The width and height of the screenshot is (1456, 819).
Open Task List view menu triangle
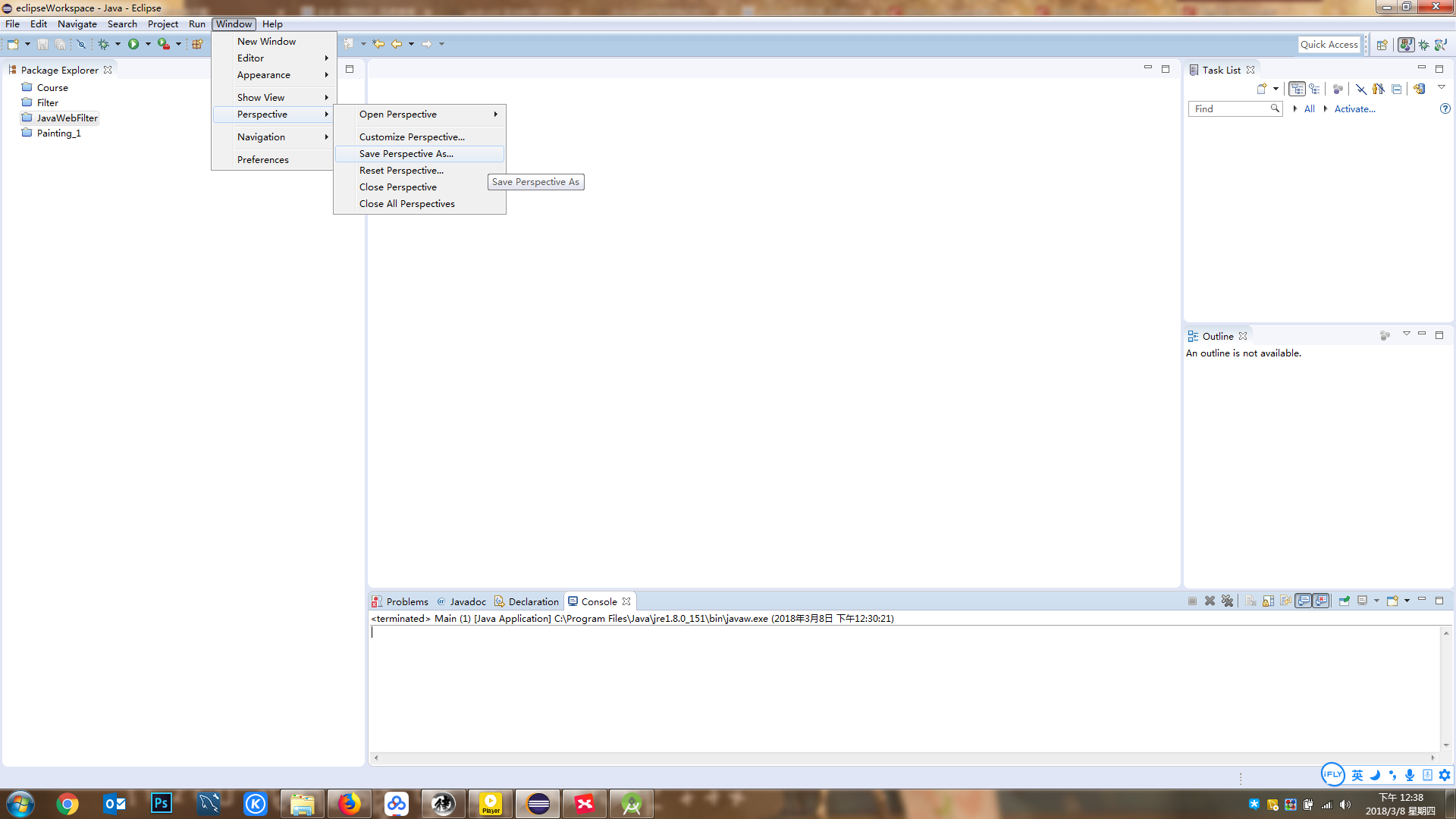[x=1442, y=87]
